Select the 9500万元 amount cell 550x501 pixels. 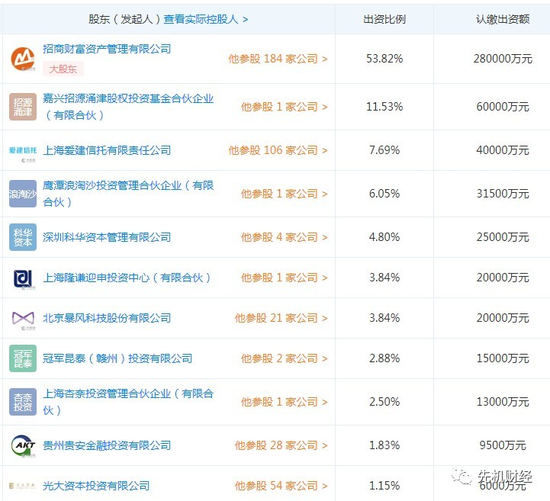503,446
